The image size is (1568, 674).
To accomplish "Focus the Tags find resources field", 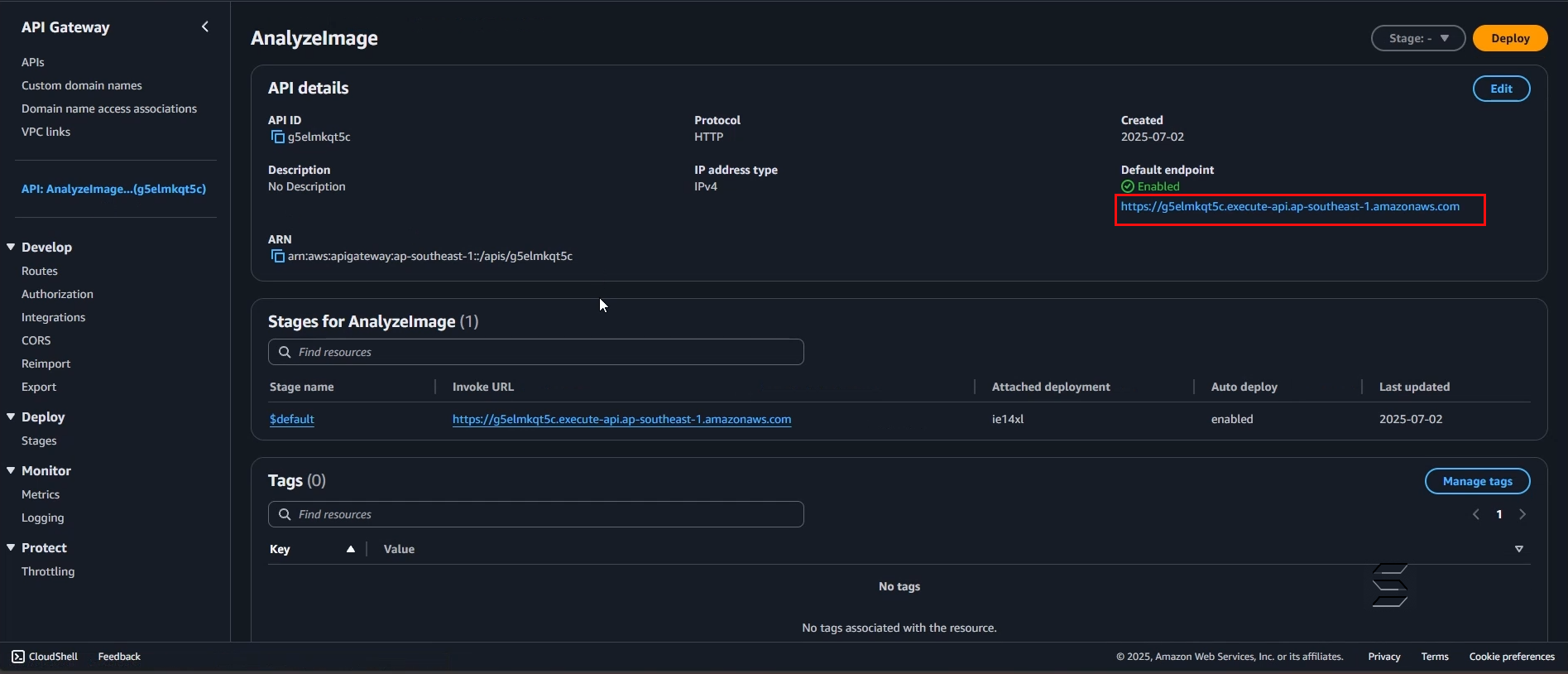I will [536, 514].
